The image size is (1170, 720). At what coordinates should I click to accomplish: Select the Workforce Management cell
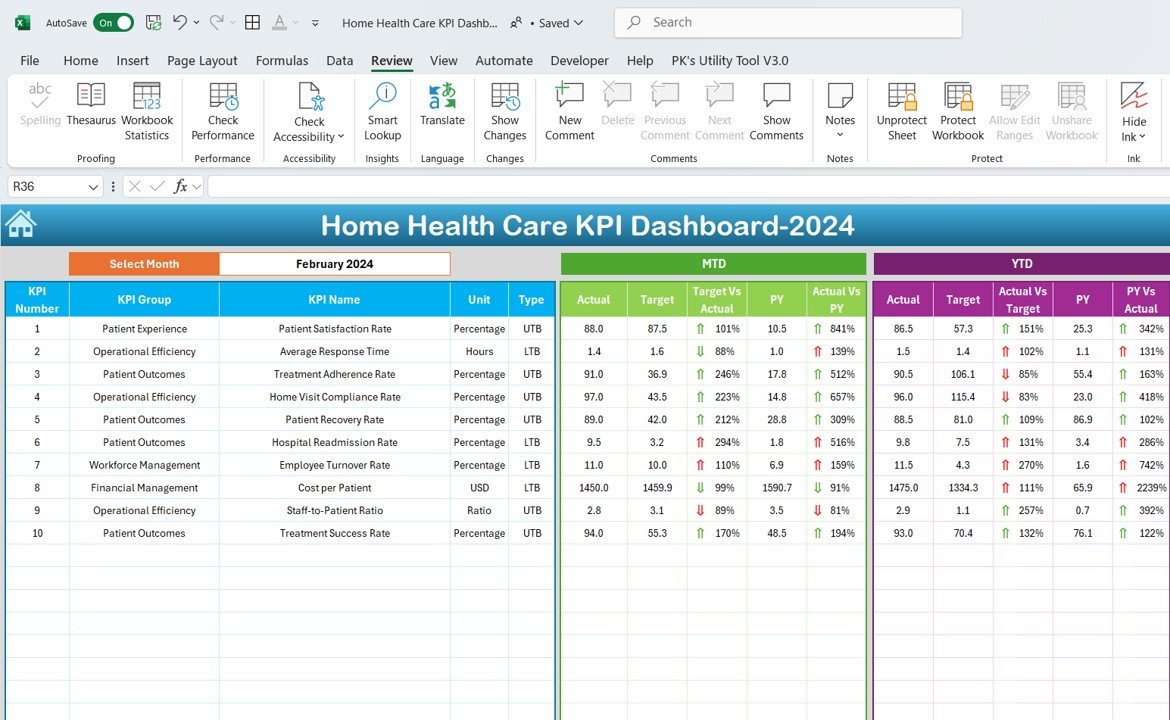144,466
